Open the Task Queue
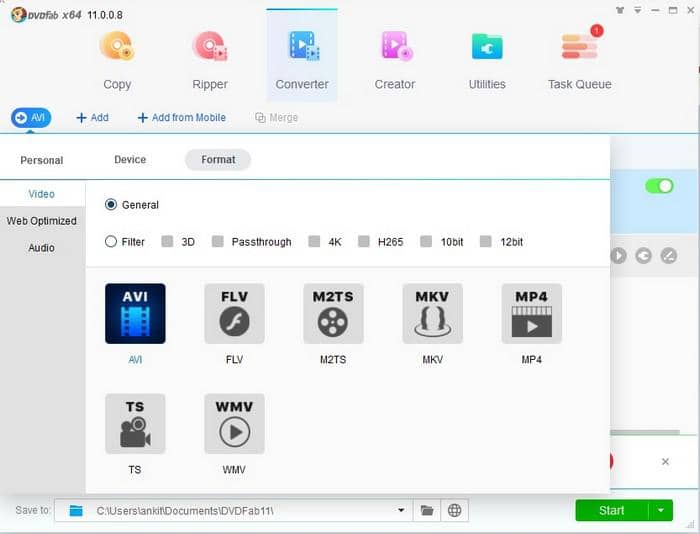Viewport: 700px width, 534px height. tap(579, 61)
